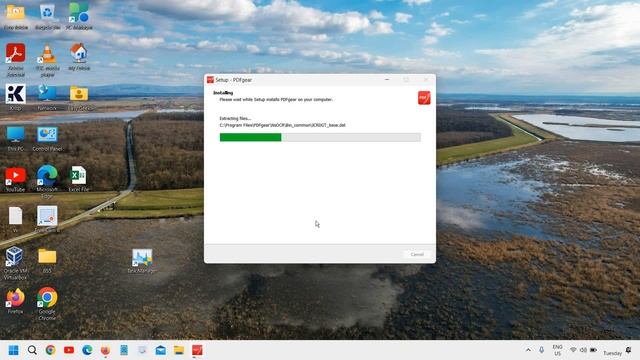Screen dimensions: 640x360
Task: Minimize the PDFgear Setup window
Action: (x=387, y=80)
